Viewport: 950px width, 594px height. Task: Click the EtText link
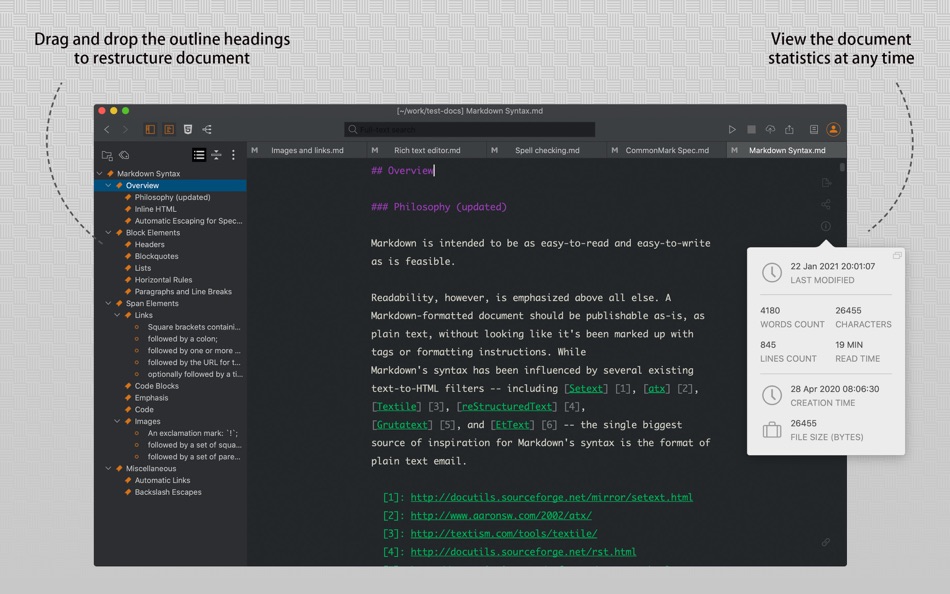512,425
